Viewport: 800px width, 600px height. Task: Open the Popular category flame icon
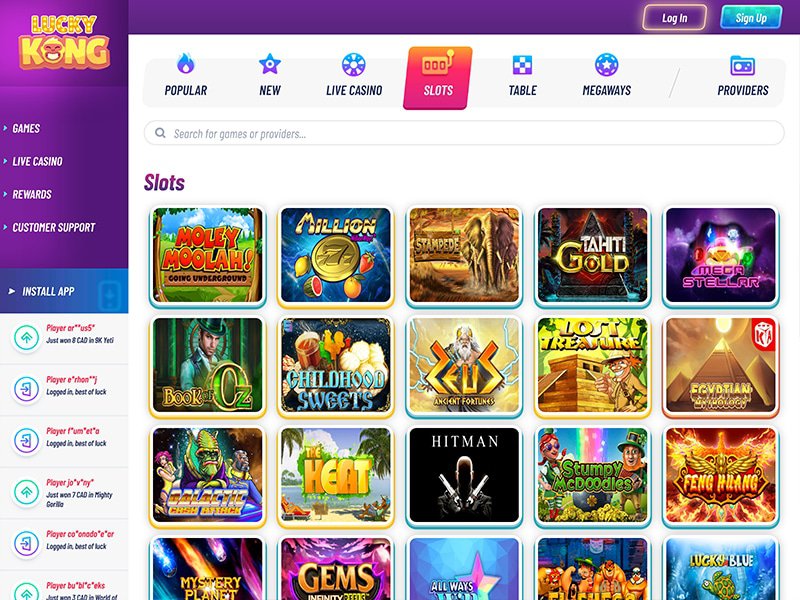click(186, 64)
